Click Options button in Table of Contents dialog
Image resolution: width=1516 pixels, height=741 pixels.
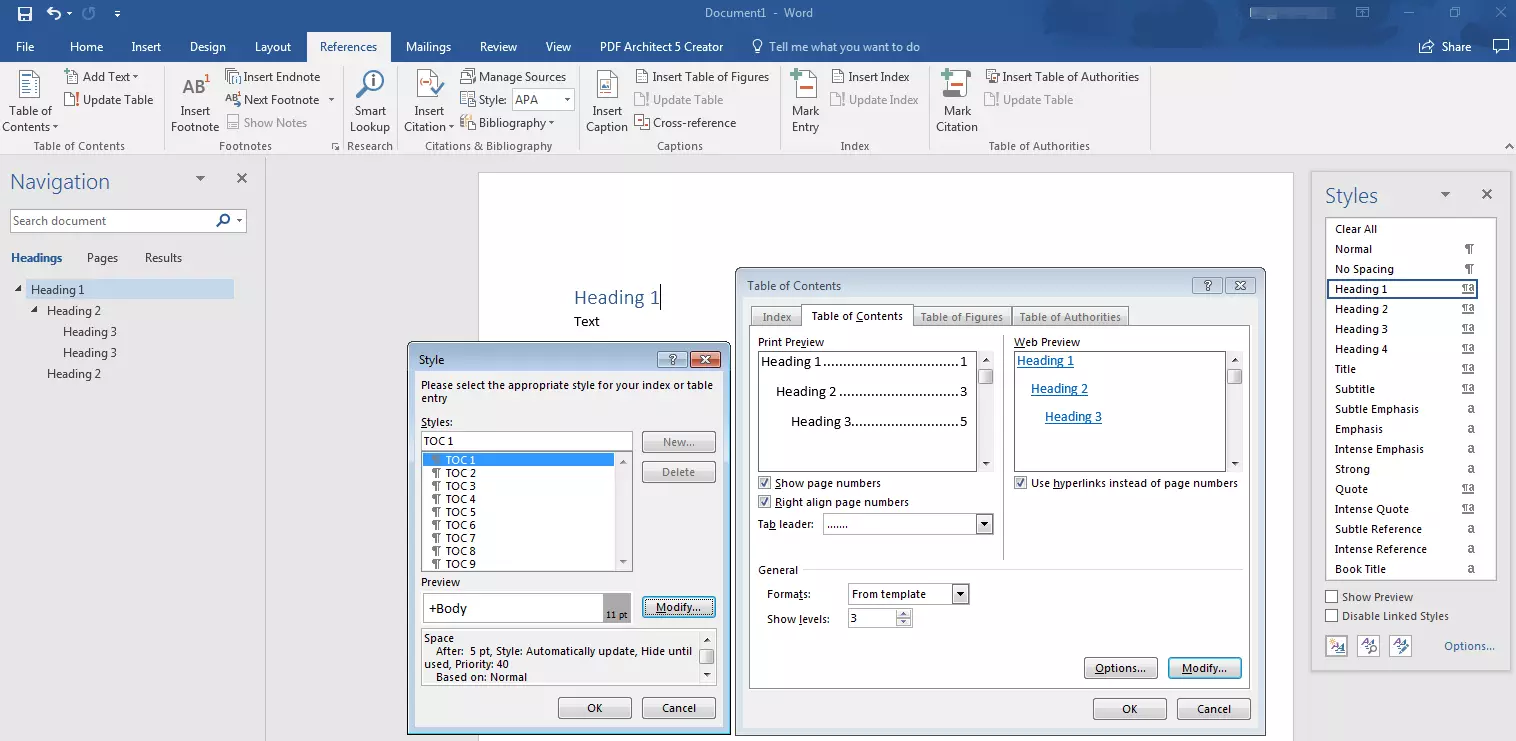(x=1121, y=668)
